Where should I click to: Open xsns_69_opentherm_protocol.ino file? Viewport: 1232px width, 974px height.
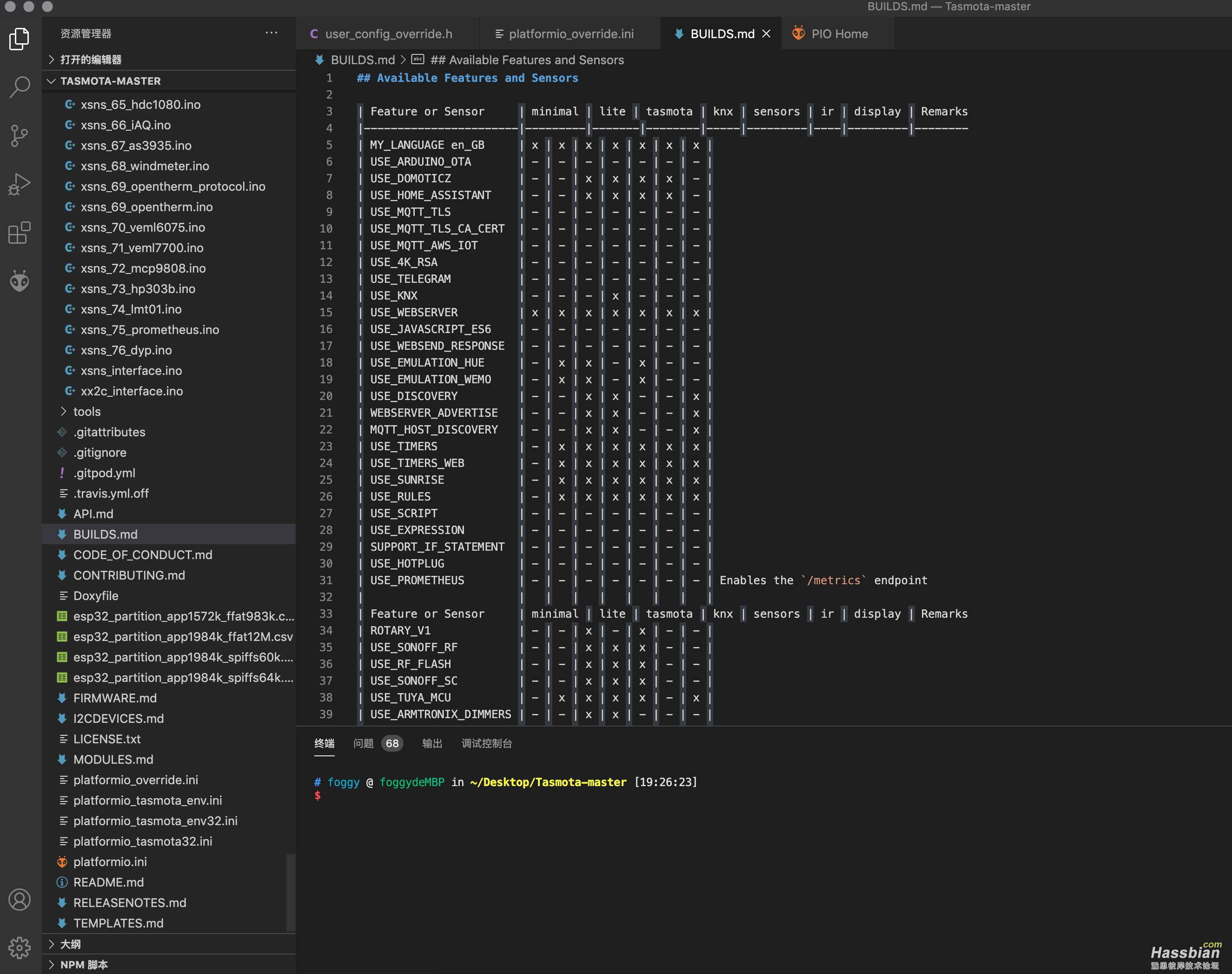pyautogui.click(x=169, y=187)
